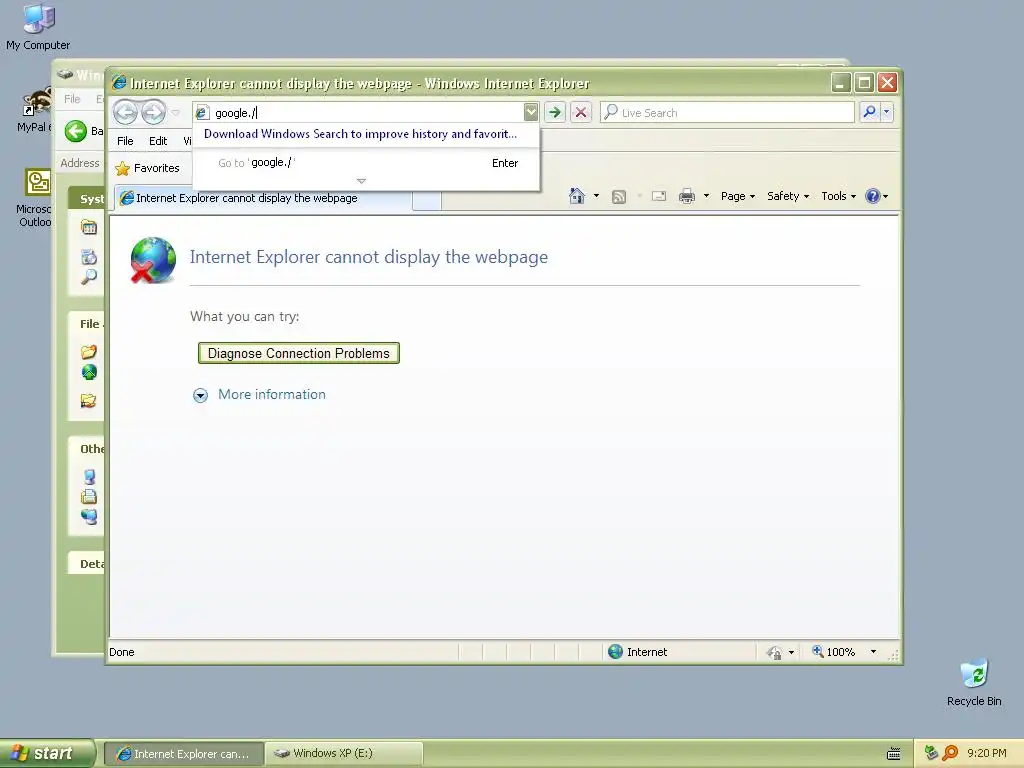
Task: Click the IE Forward navigation arrow
Action: (153, 112)
